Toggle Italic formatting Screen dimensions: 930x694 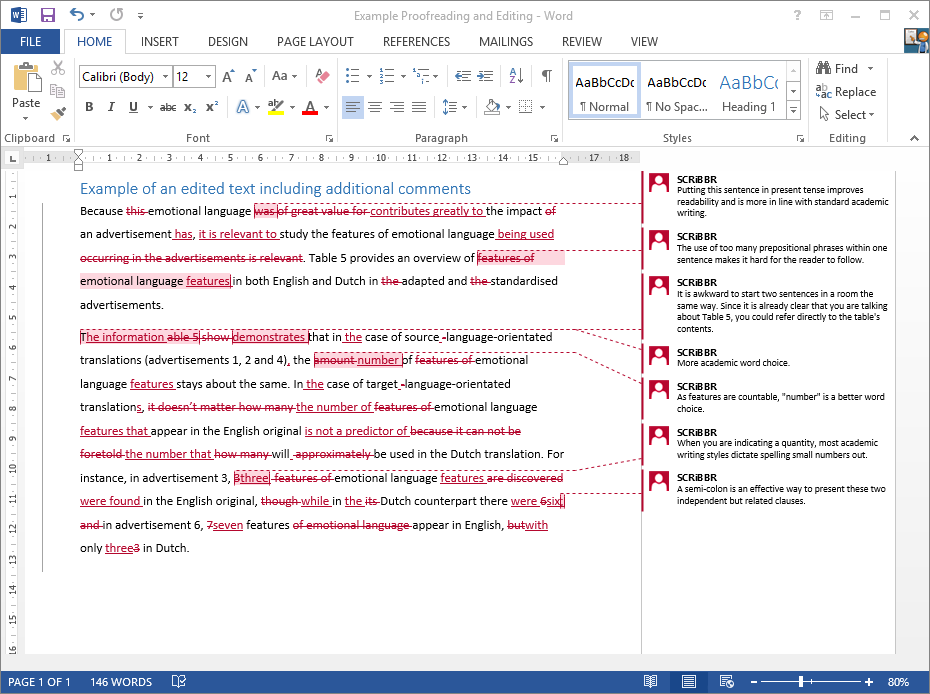tap(108, 107)
